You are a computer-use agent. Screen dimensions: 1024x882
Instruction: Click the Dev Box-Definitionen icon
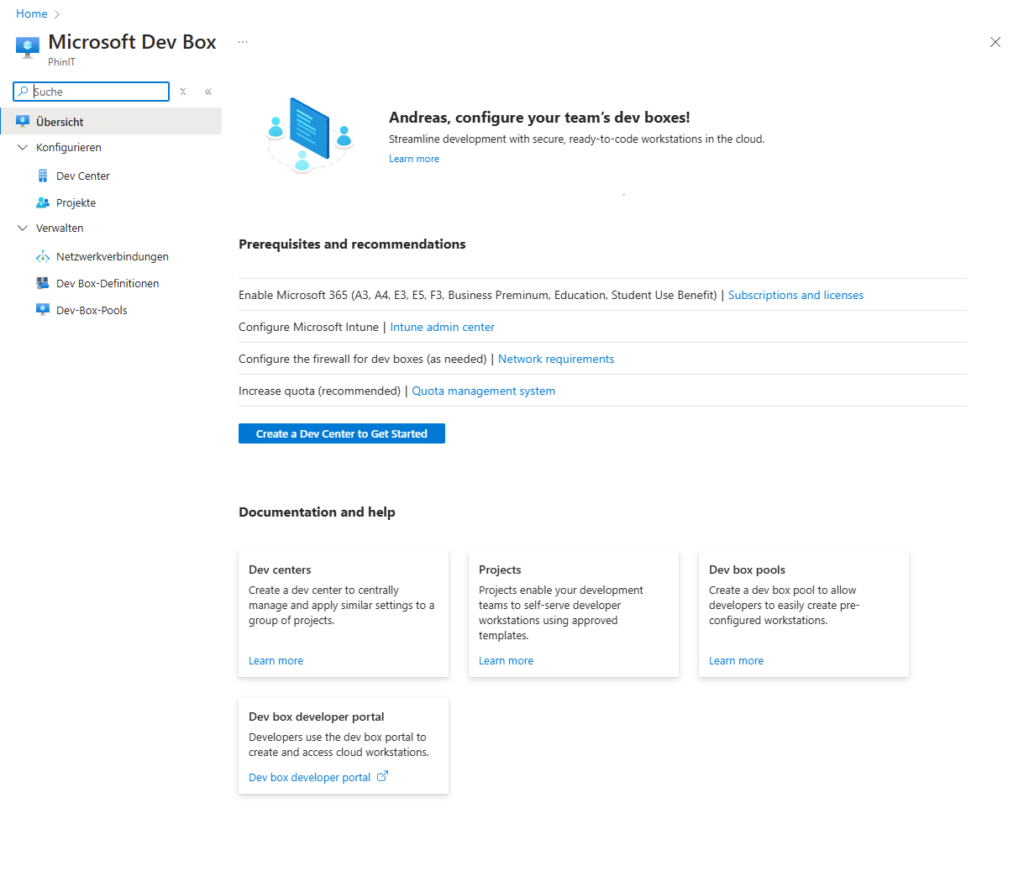pos(42,283)
